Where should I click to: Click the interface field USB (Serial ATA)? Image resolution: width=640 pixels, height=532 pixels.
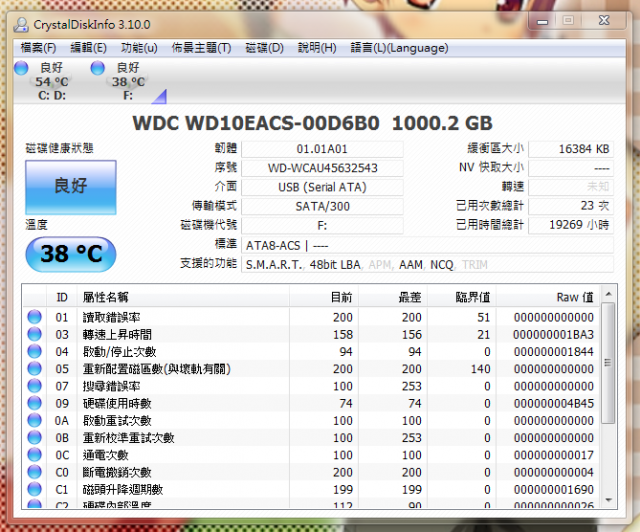point(322,187)
